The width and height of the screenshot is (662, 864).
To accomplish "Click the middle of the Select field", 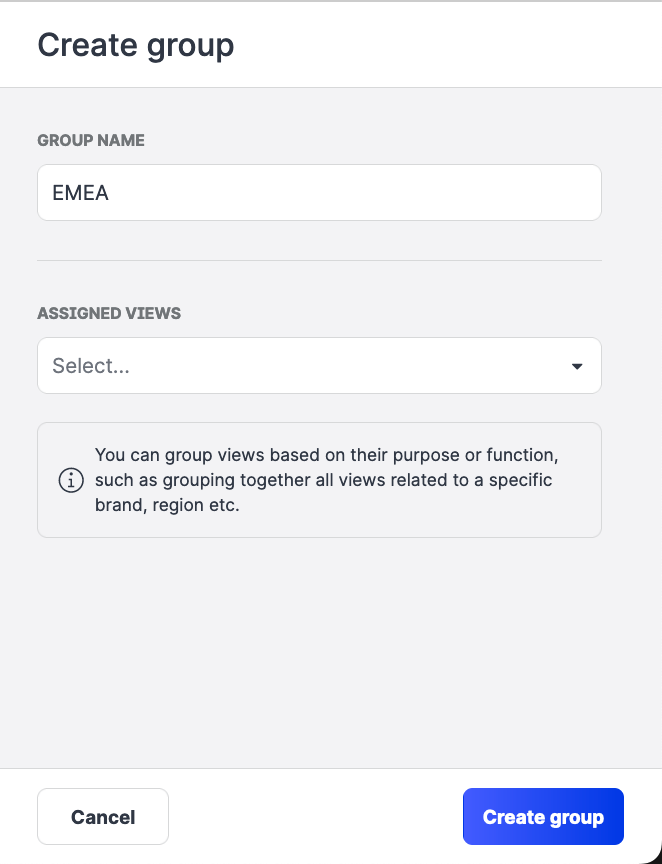I will coord(319,366).
